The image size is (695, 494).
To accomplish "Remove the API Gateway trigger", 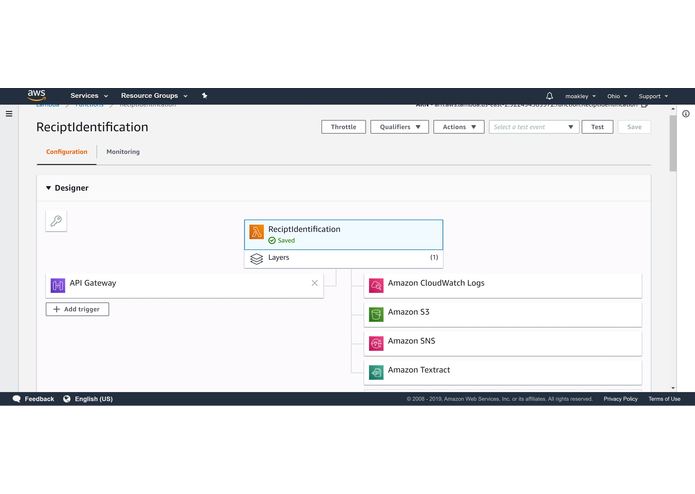I will 314,283.
